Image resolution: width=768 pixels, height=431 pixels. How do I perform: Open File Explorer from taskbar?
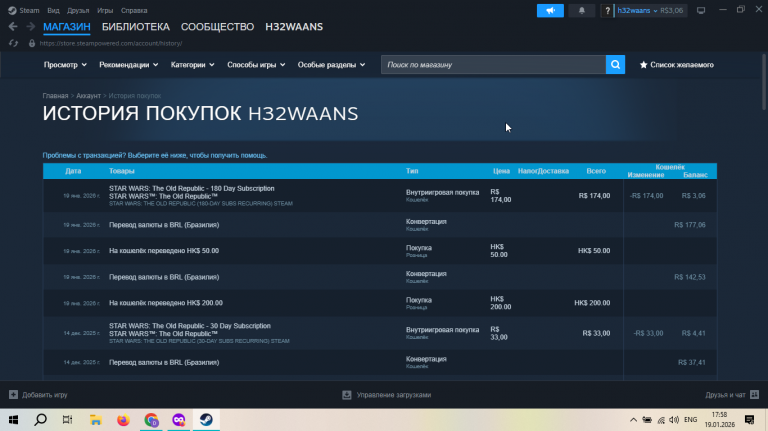coord(96,420)
